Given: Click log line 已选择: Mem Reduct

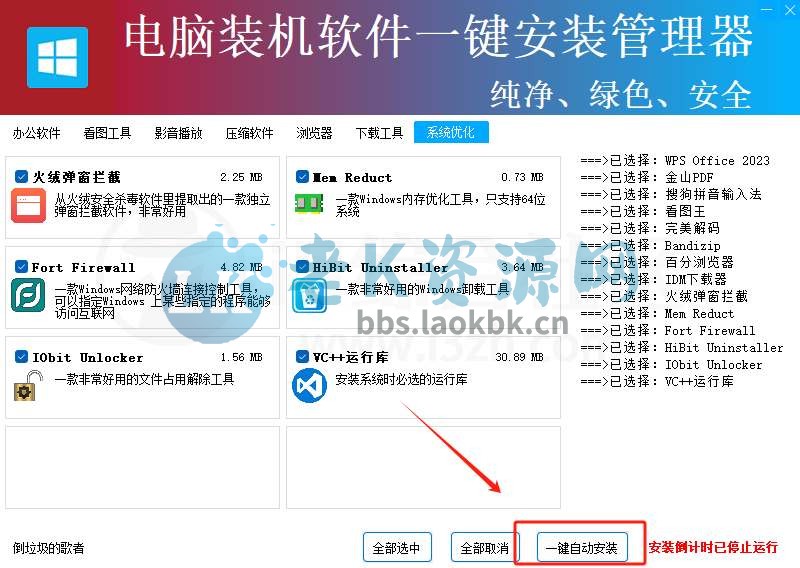Looking at the screenshot, I should point(657,313).
